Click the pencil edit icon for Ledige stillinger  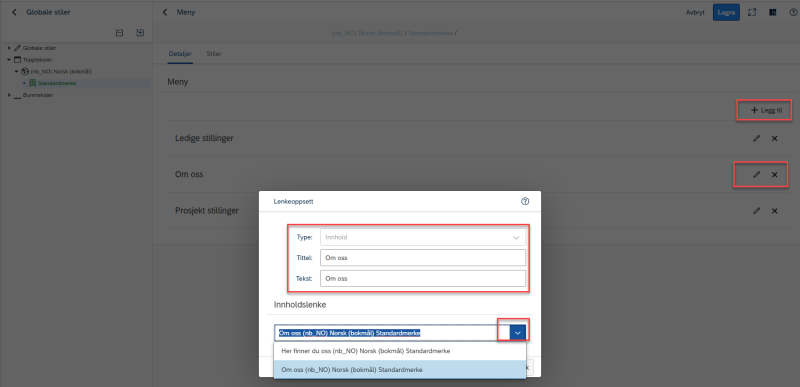coord(757,139)
